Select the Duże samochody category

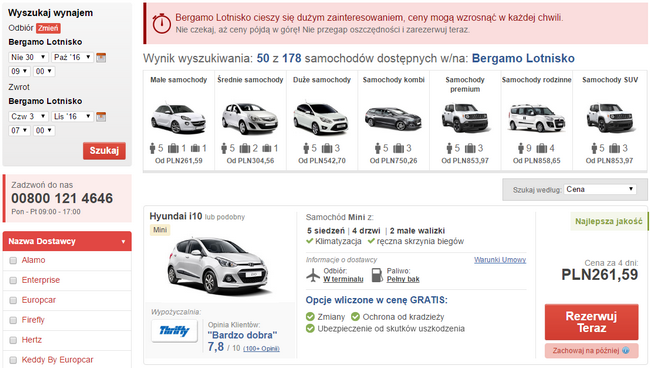pos(322,120)
